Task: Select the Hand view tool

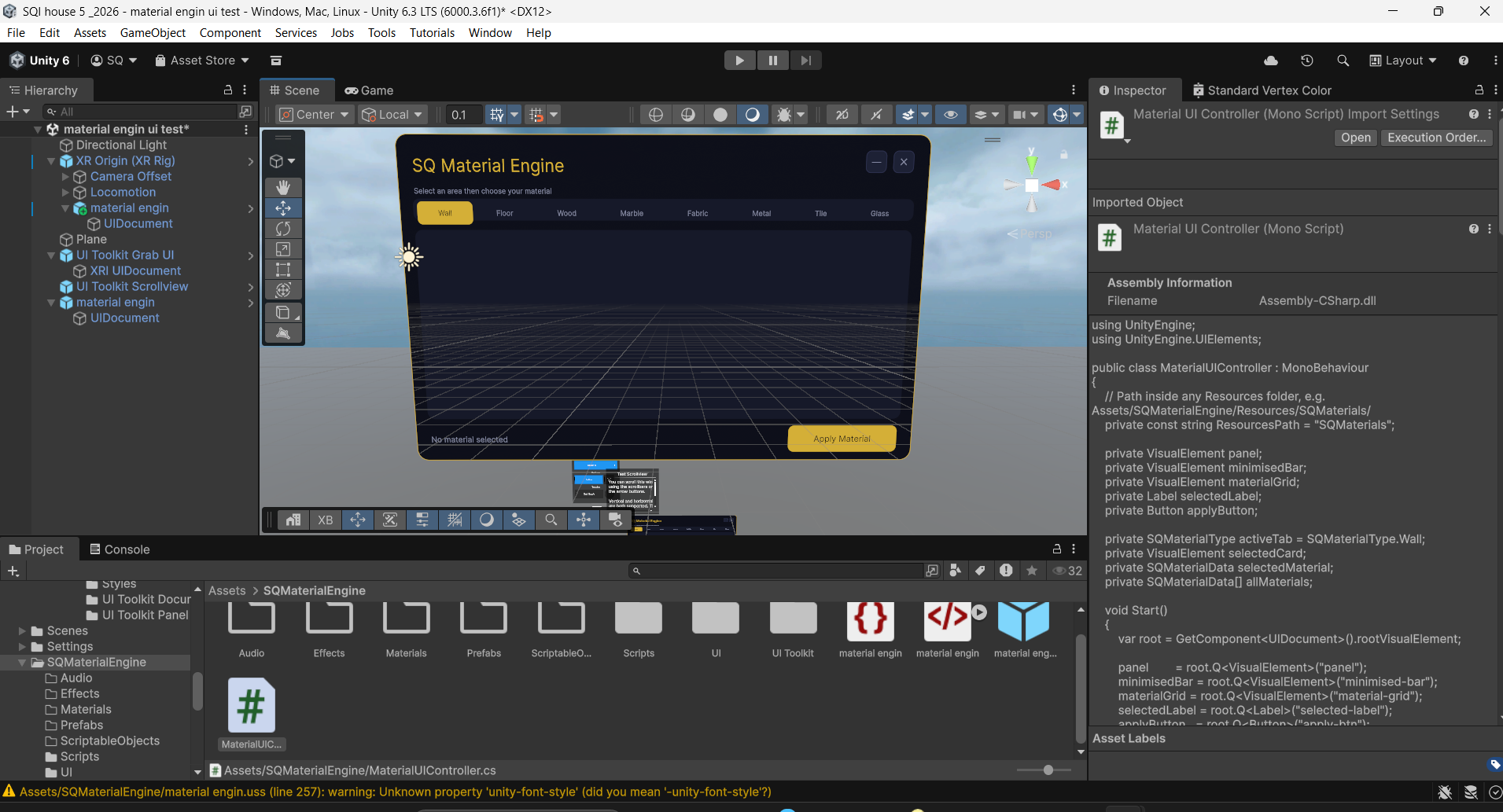Action: (x=283, y=187)
